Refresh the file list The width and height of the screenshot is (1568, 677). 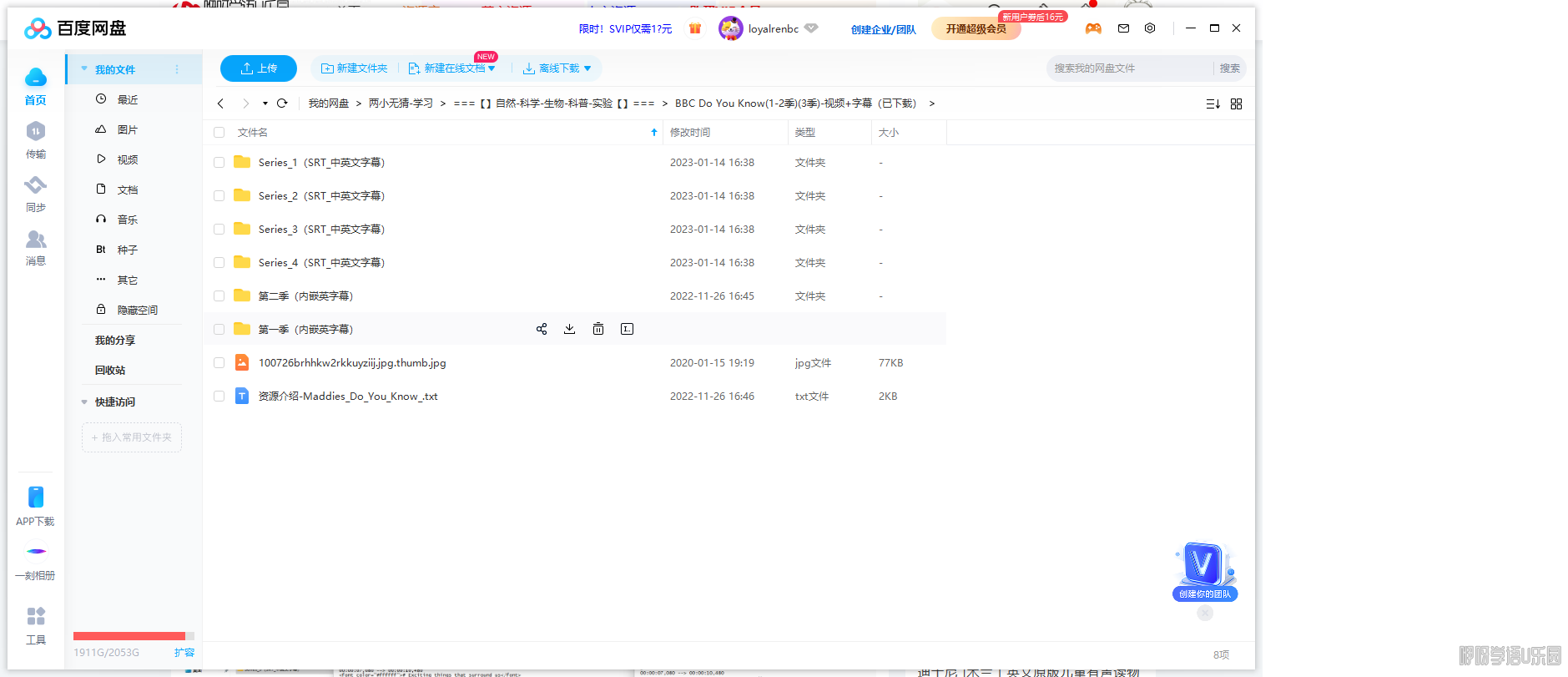(282, 104)
